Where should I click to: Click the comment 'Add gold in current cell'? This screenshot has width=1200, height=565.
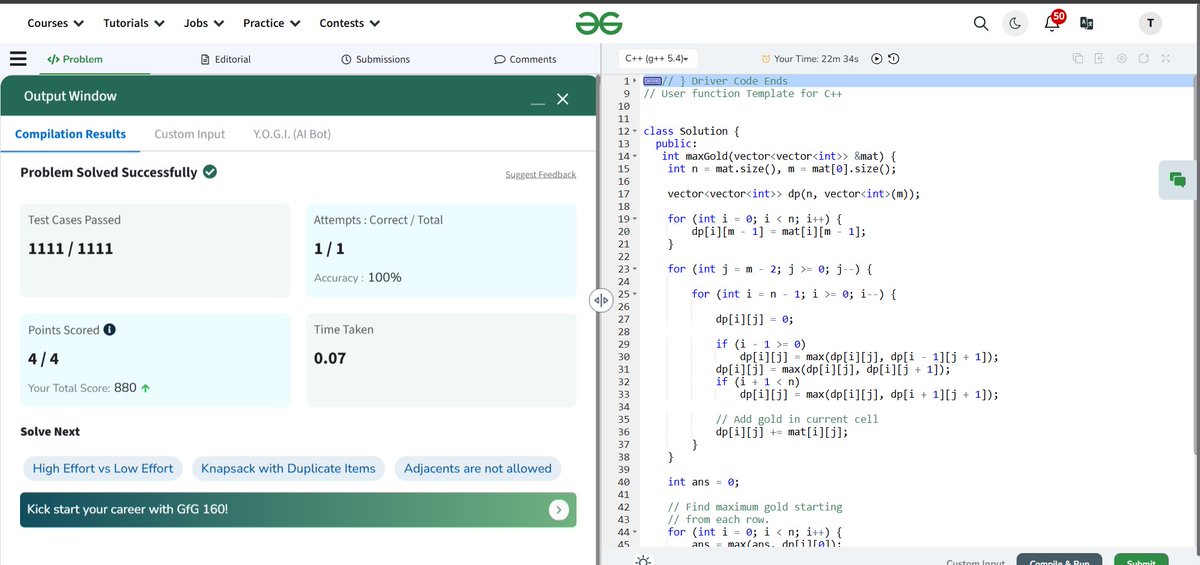pos(797,419)
